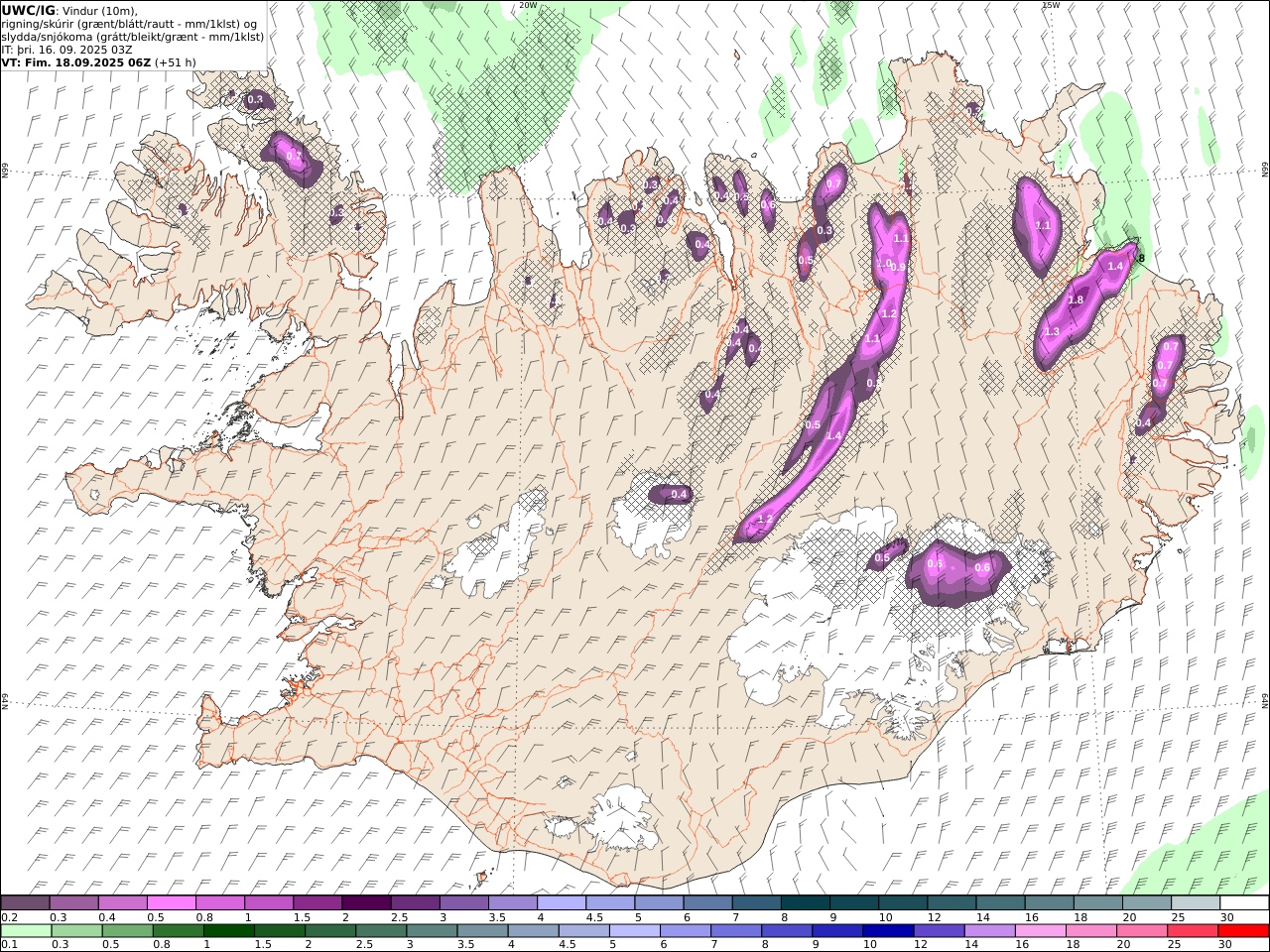
Task: Click the '1.4' value beside the black 8
Action: tap(1115, 266)
